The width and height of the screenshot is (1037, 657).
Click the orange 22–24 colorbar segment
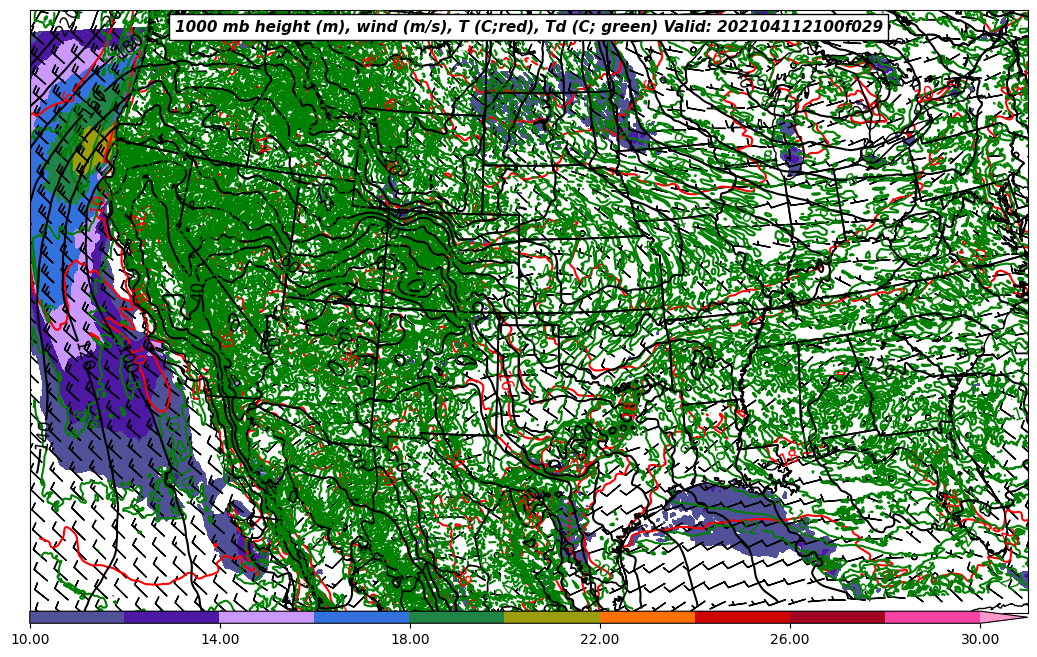click(x=647, y=617)
